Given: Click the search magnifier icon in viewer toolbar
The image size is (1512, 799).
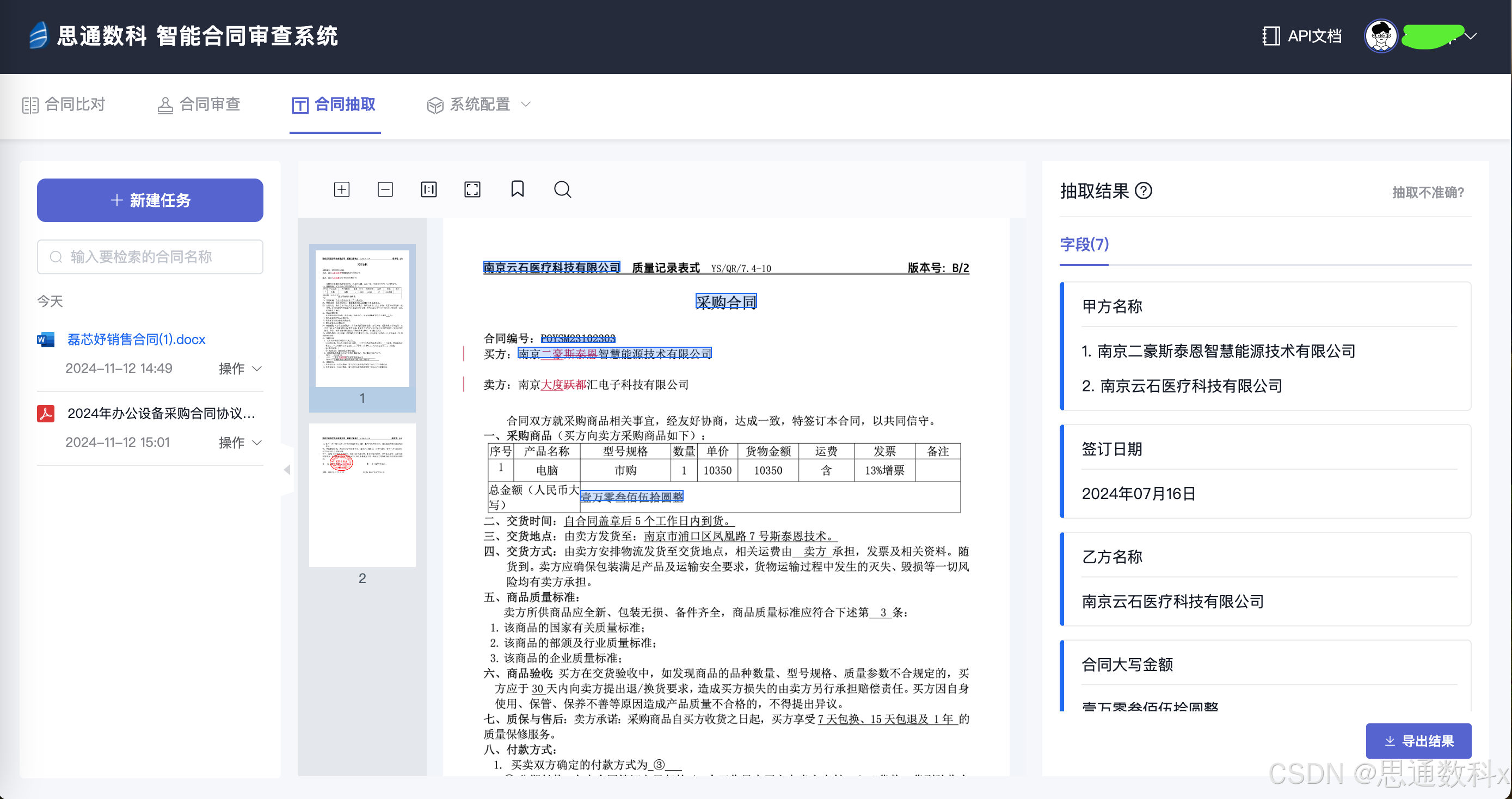Looking at the screenshot, I should [562, 189].
